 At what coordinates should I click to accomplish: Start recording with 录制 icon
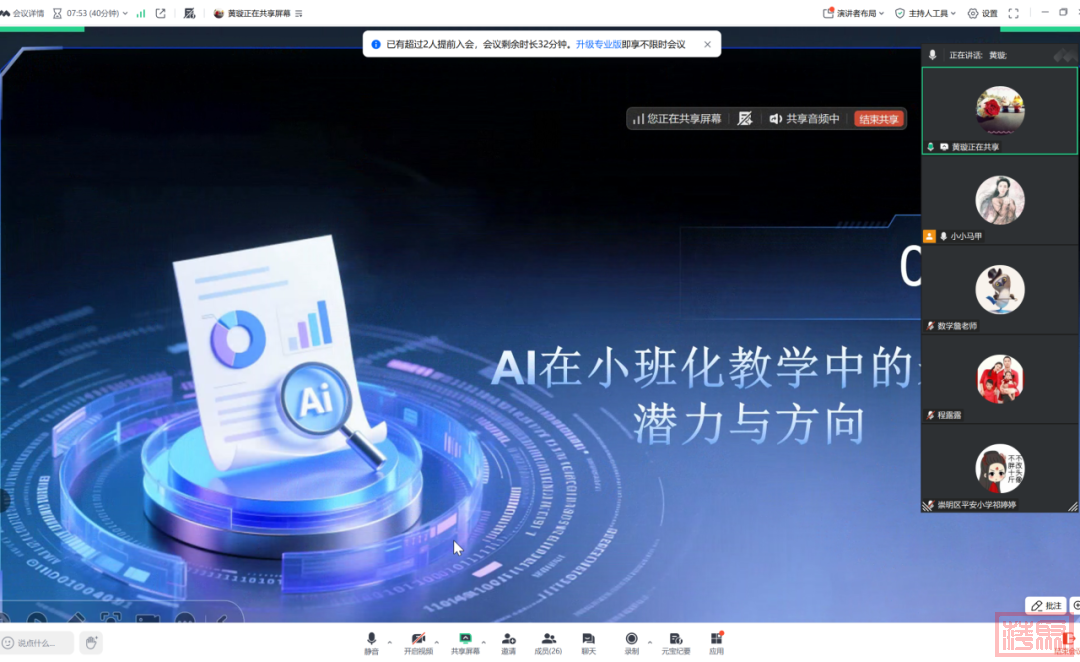631,641
